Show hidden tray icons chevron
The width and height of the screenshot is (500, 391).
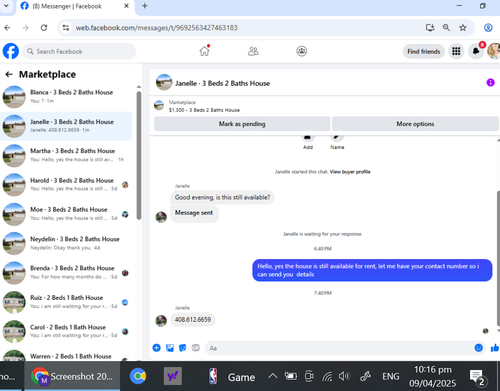273,376
